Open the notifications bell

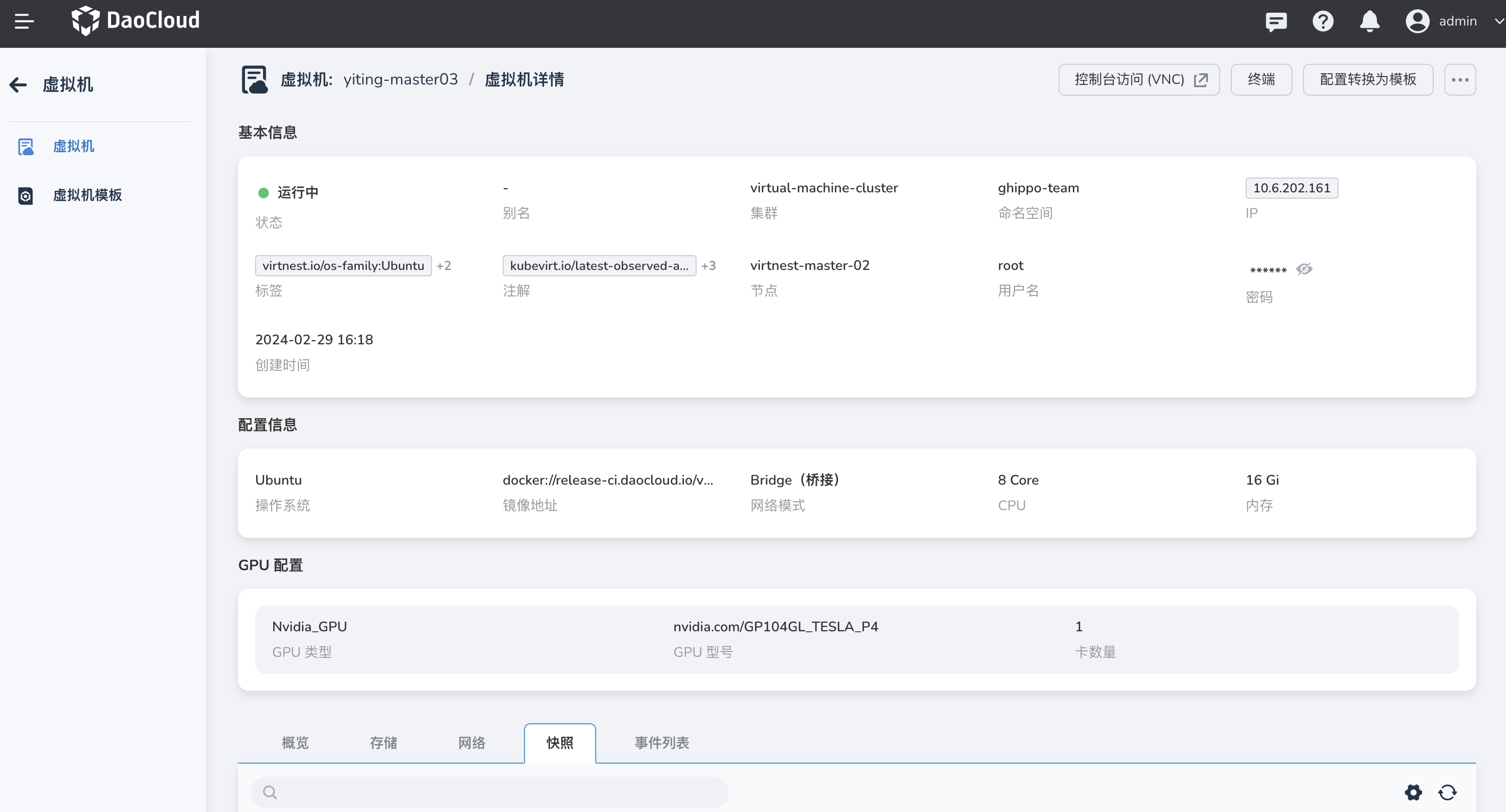(1369, 22)
